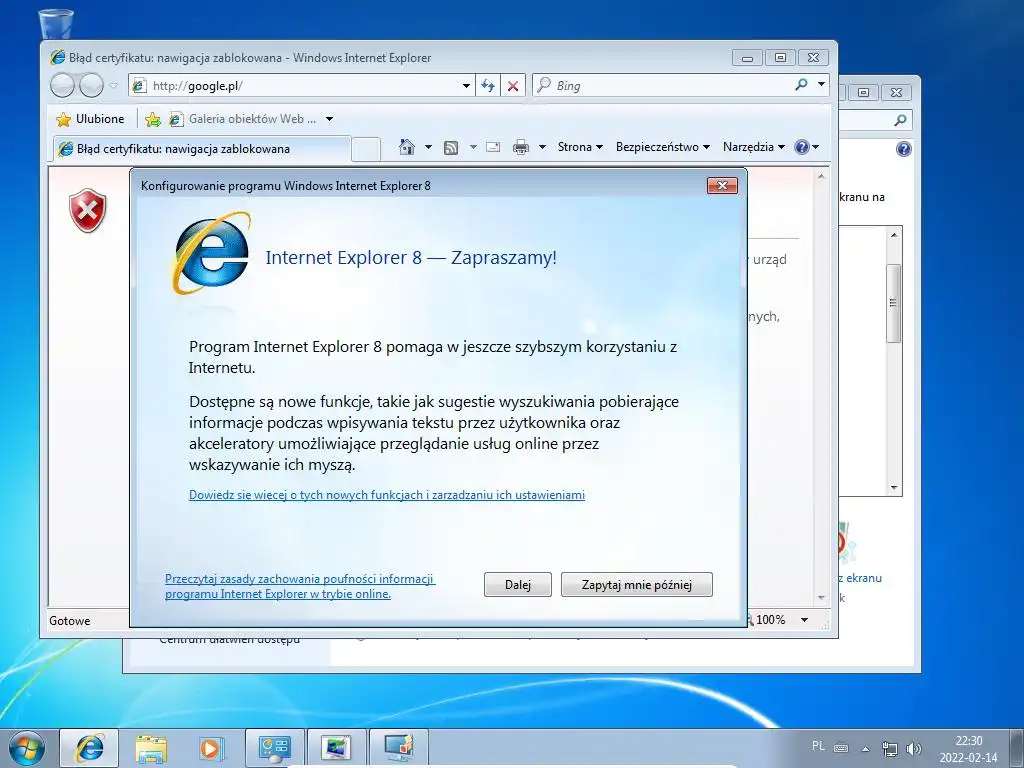The height and width of the screenshot is (768, 1024).
Task: Open the Recycle Bin on the desktop
Action: click(x=56, y=24)
